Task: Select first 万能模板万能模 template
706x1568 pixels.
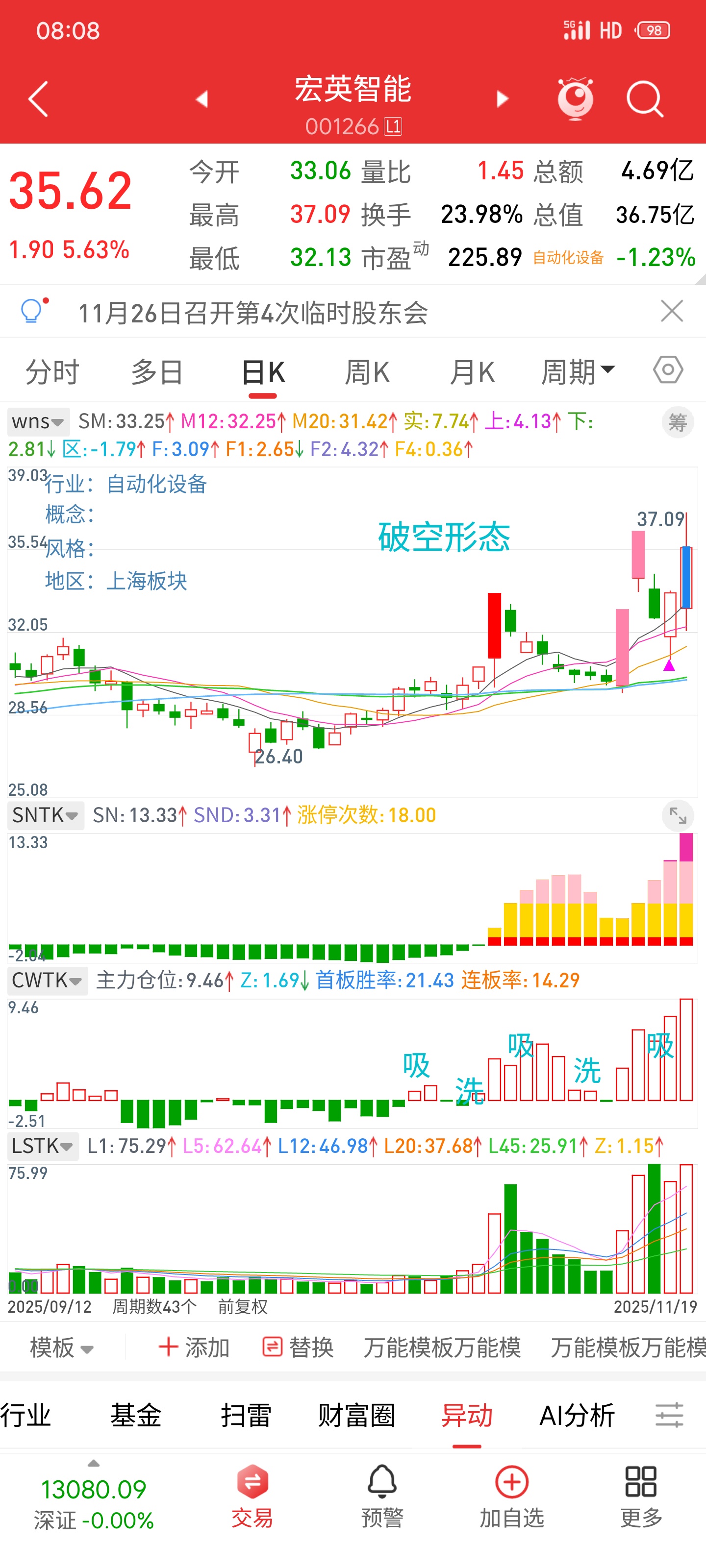Action: pyautogui.click(x=442, y=1347)
